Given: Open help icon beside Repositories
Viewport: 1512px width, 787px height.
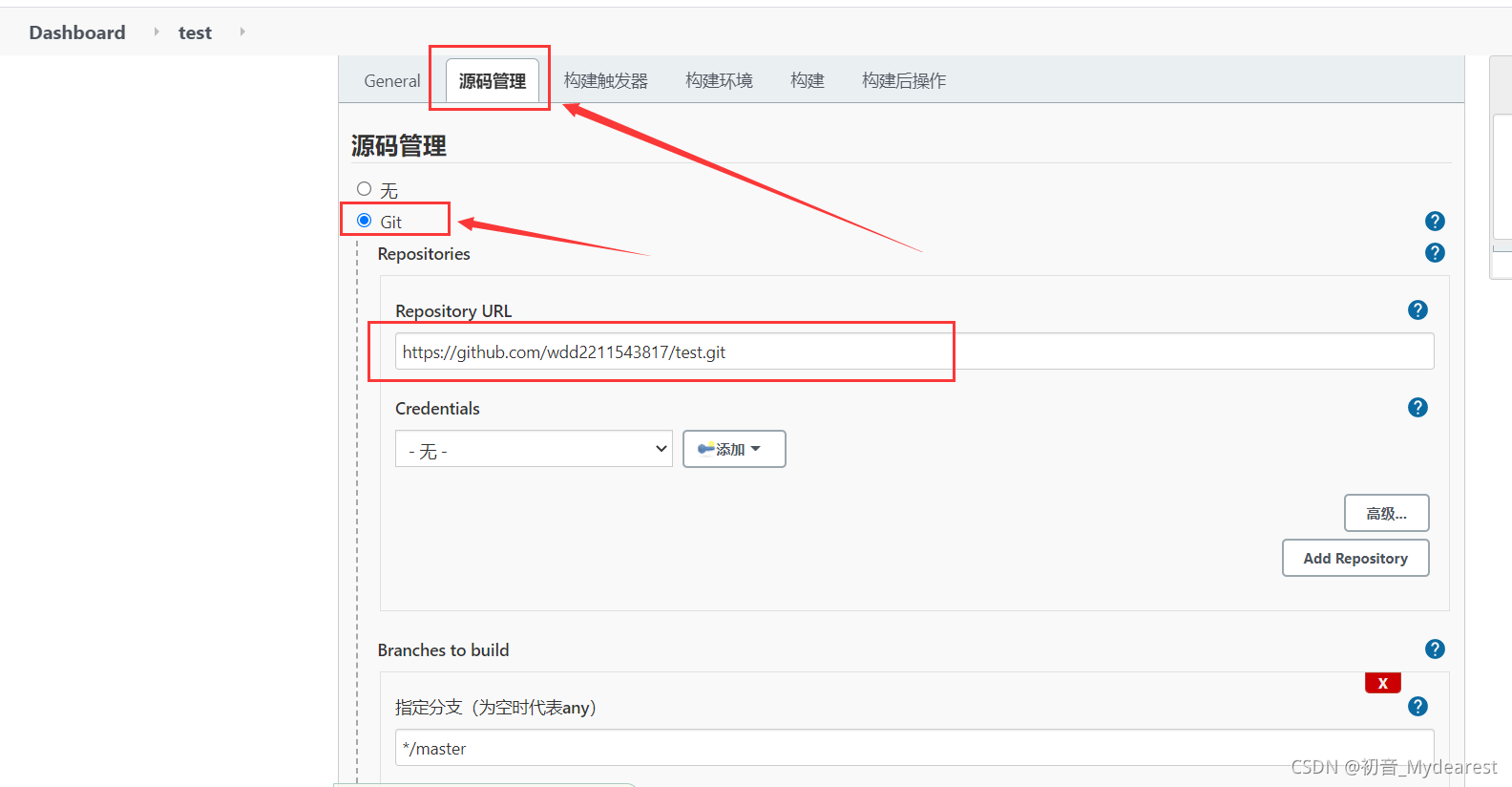Looking at the screenshot, I should pos(1435,253).
